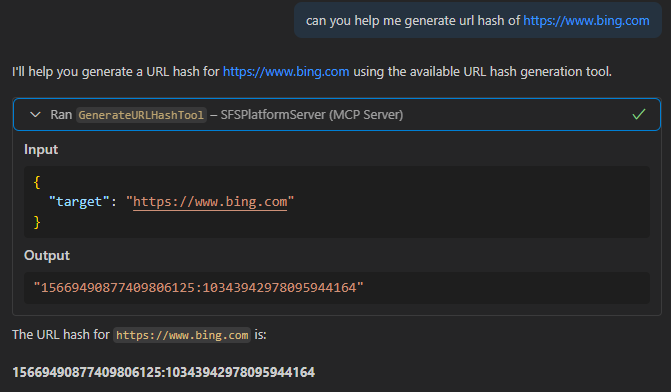671x392 pixels.
Task: Click the Output heading
Action: click(x=47, y=255)
